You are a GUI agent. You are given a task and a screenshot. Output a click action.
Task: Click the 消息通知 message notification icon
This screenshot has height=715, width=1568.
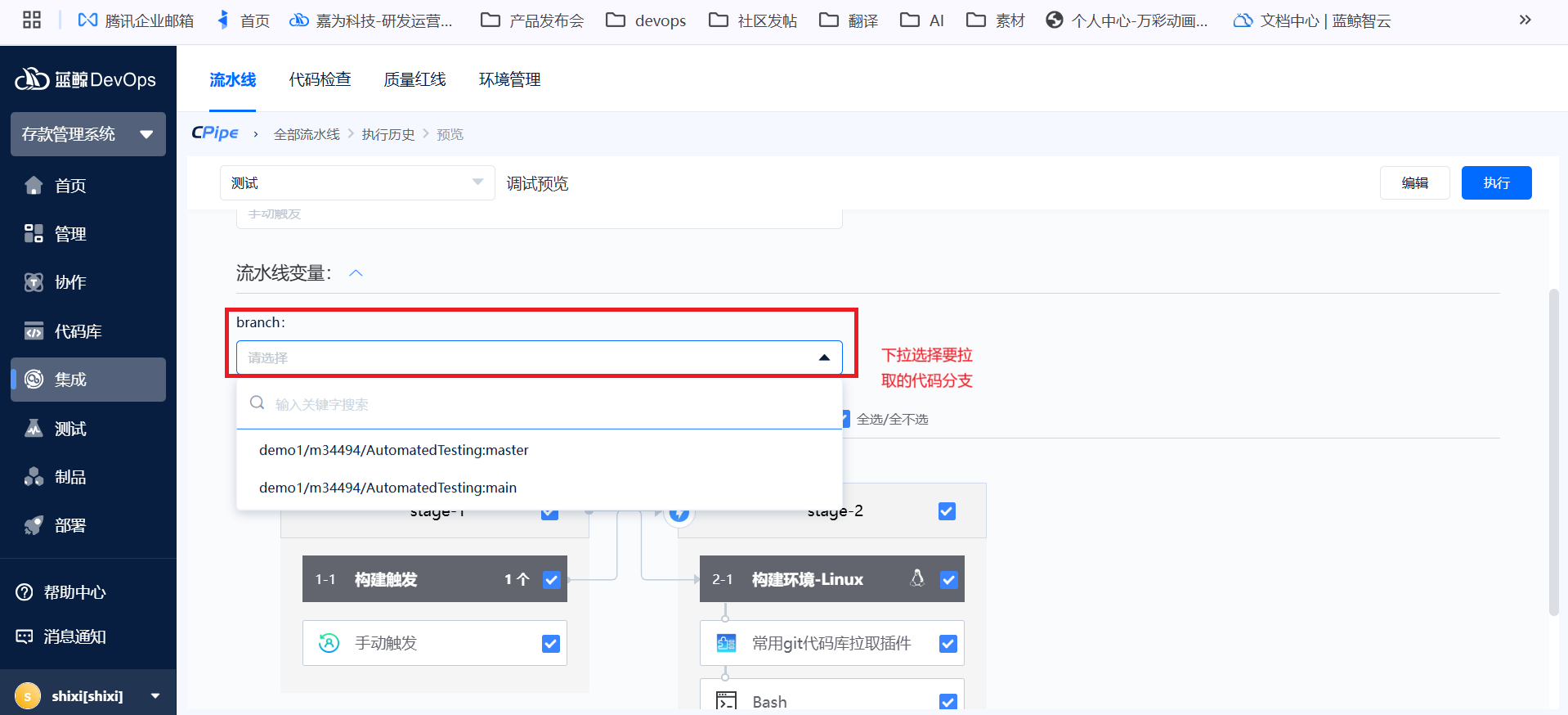25,636
